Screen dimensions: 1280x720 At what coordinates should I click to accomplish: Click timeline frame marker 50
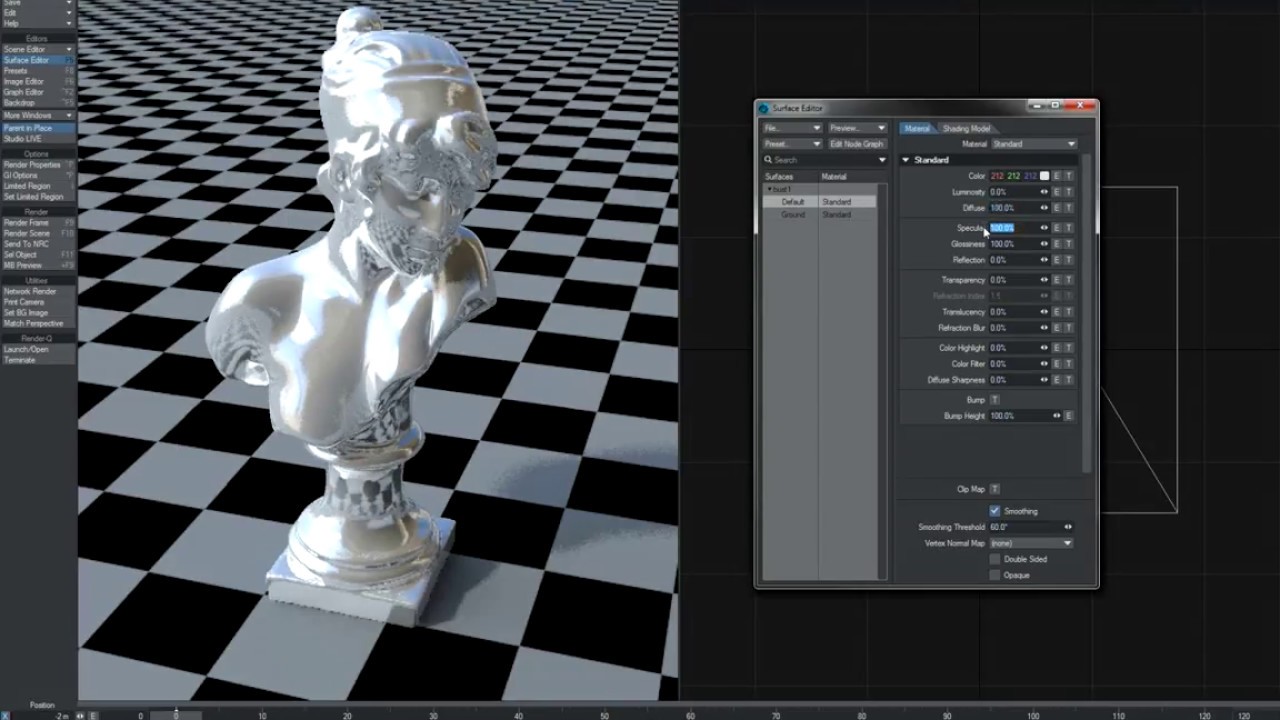pos(604,715)
